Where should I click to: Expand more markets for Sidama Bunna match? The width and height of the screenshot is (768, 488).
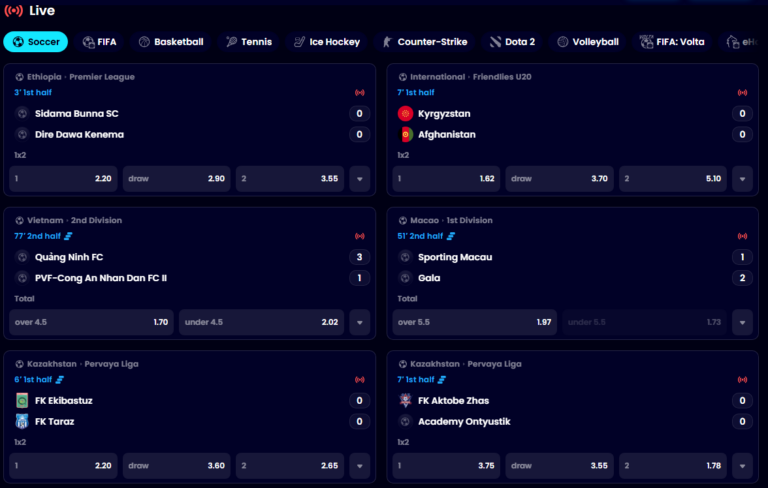click(360, 179)
